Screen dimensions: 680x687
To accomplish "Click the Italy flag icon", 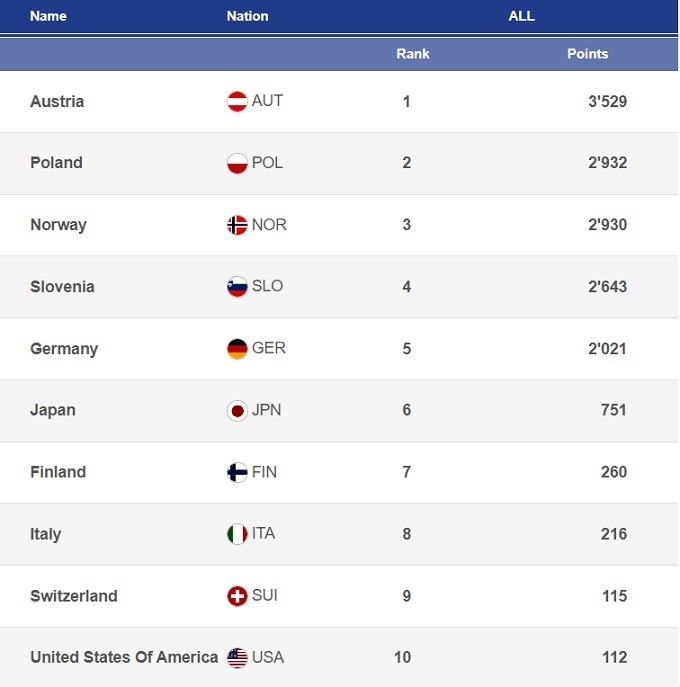I will point(237,534).
